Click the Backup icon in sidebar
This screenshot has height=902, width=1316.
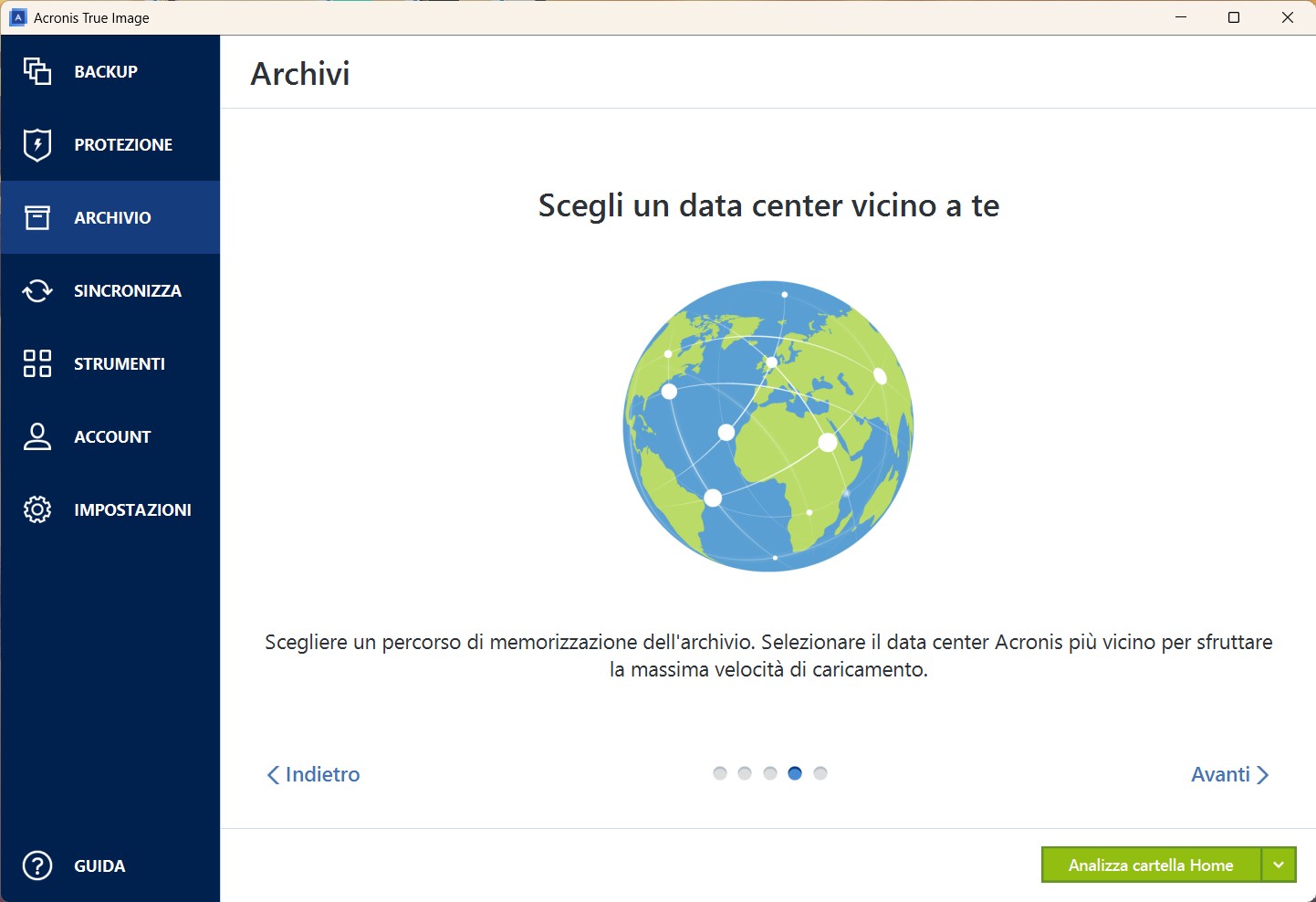point(37,71)
